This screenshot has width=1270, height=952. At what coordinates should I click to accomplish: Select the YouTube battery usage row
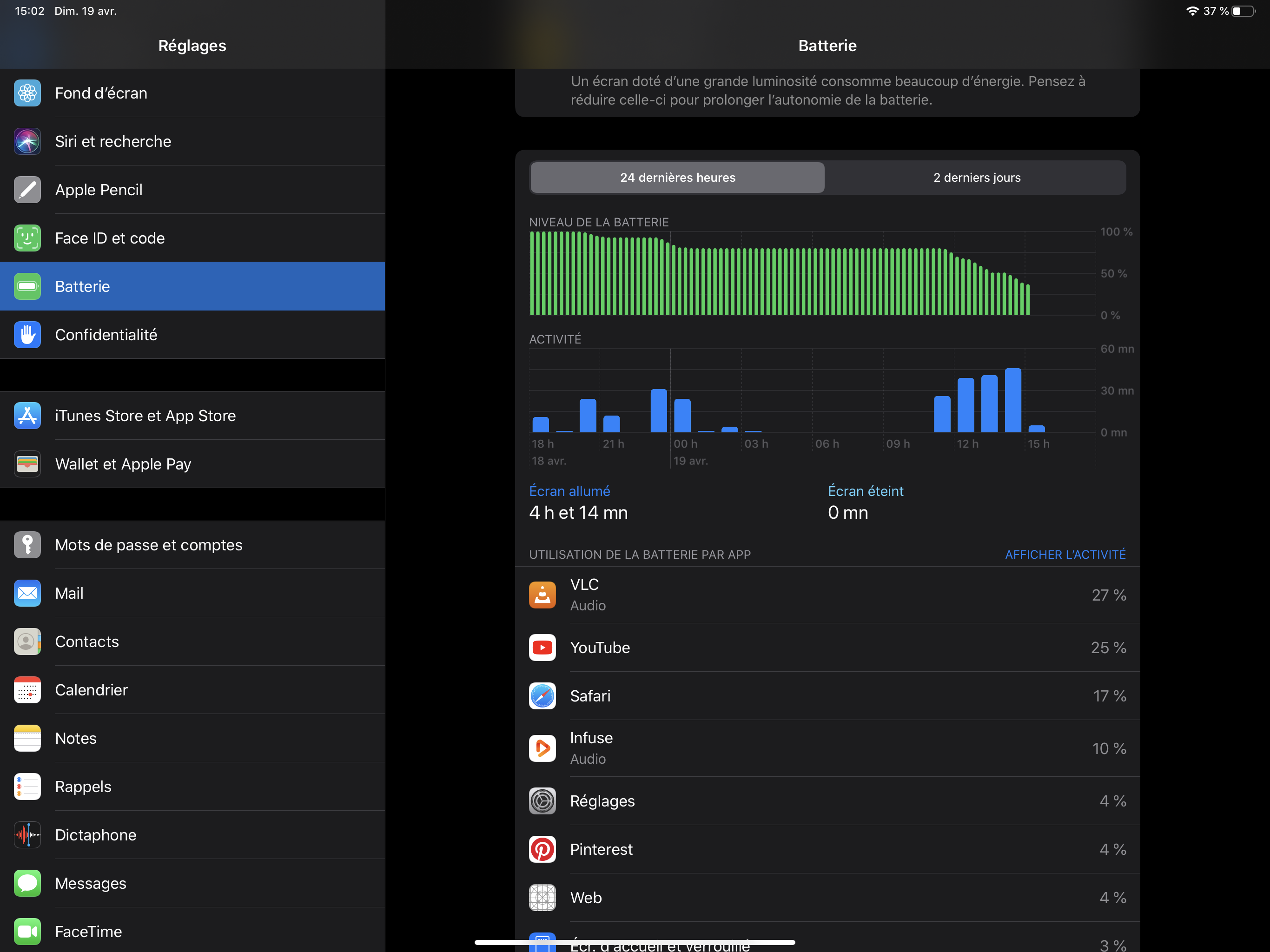(x=827, y=648)
